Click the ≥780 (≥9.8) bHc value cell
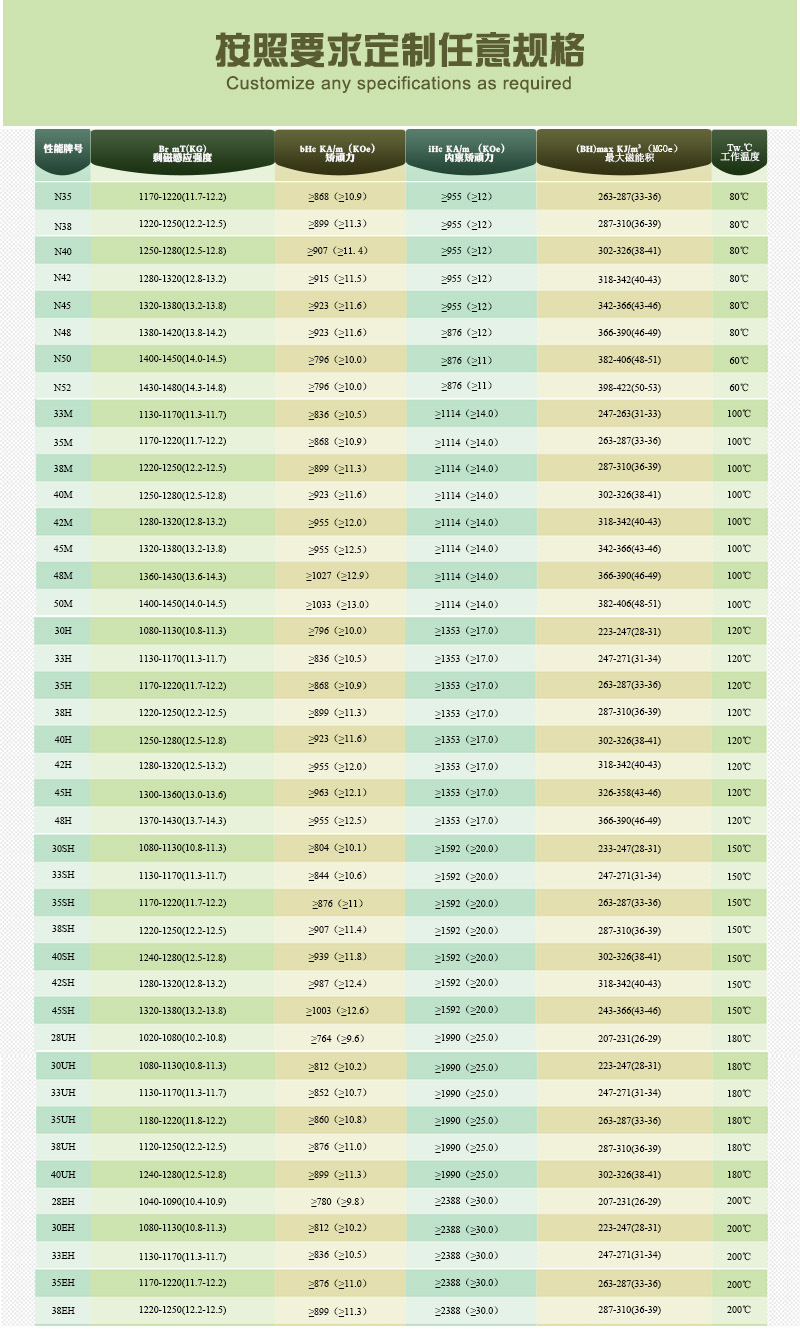Image resolution: width=800 pixels, height=1342 pixels. (338, 1201)
